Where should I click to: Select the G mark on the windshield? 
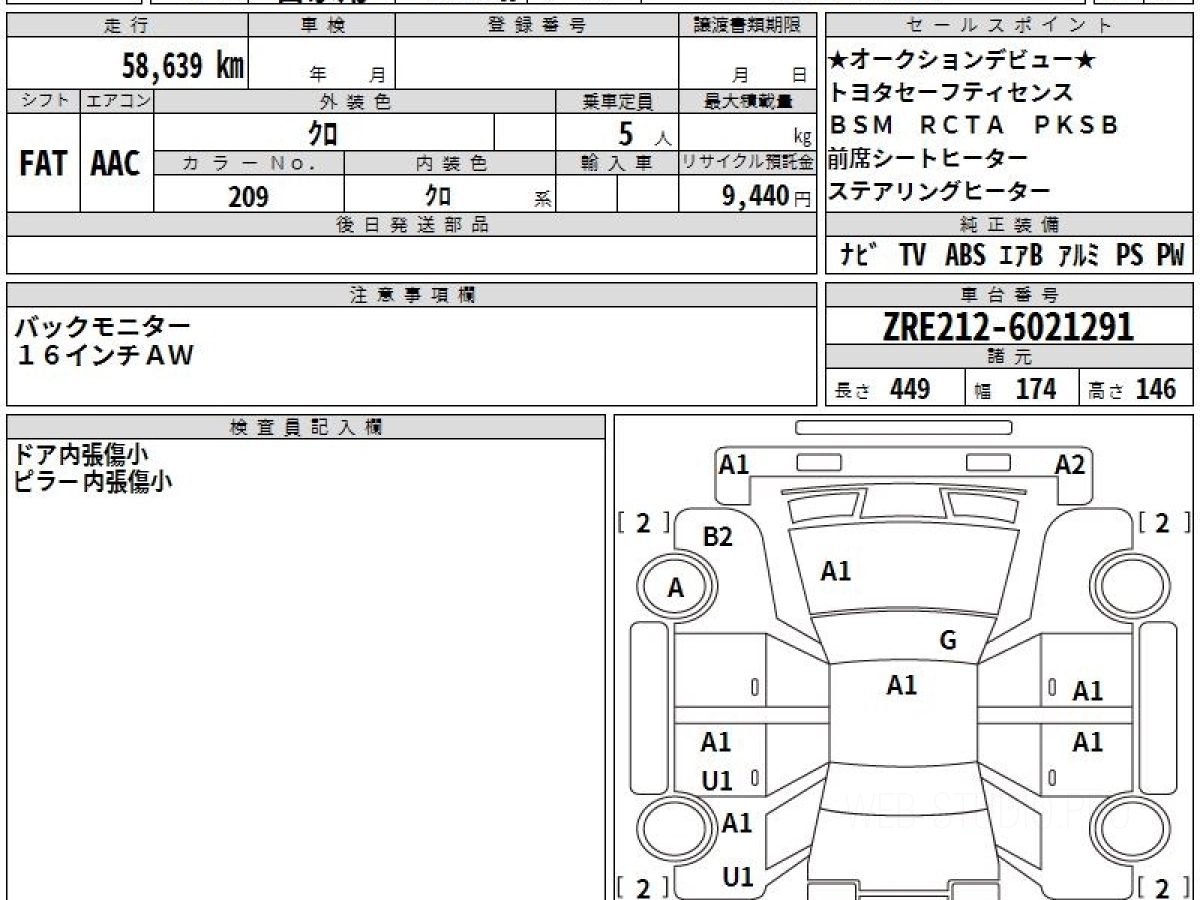point(948,641)
